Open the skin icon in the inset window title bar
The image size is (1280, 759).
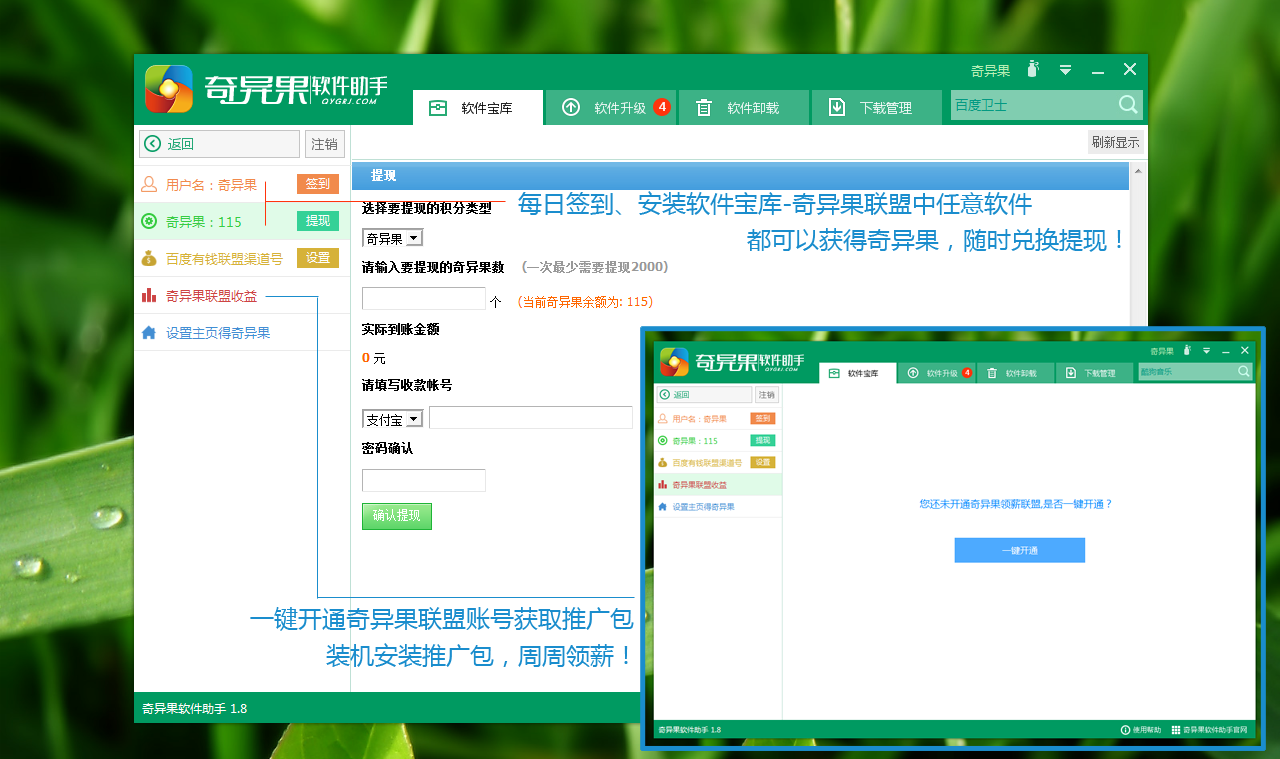[1187, 351]
